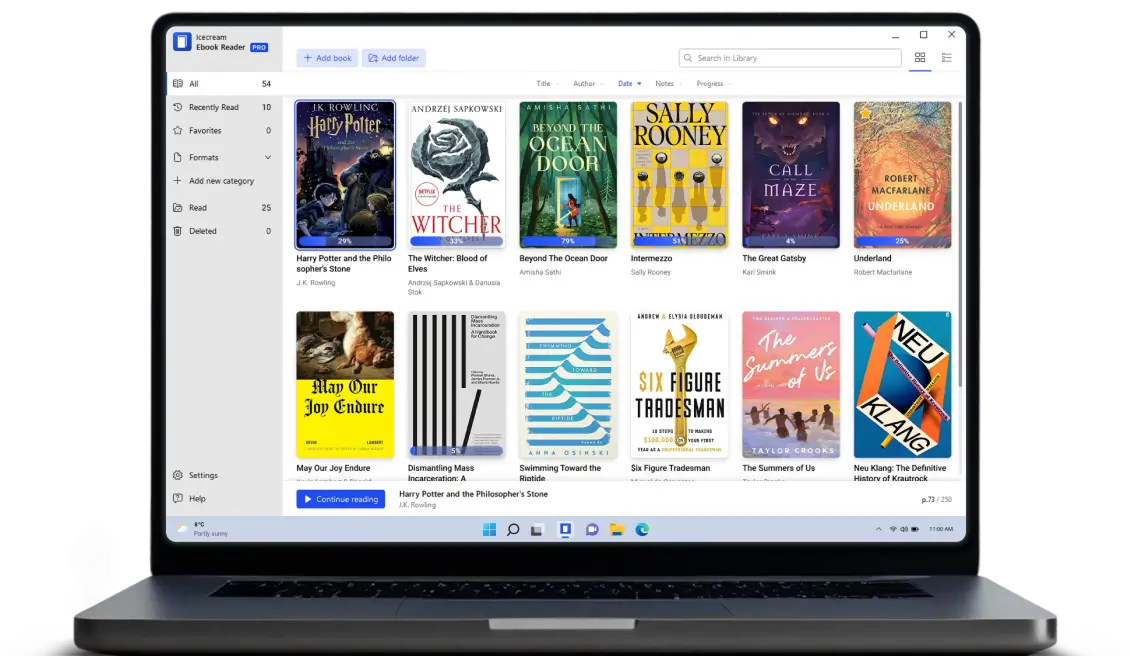This screenshot has width=1130, height=656.
Task: Launch Microsoft Edge from taskbar
Action: pyautogui.click(x=642, y=529)
